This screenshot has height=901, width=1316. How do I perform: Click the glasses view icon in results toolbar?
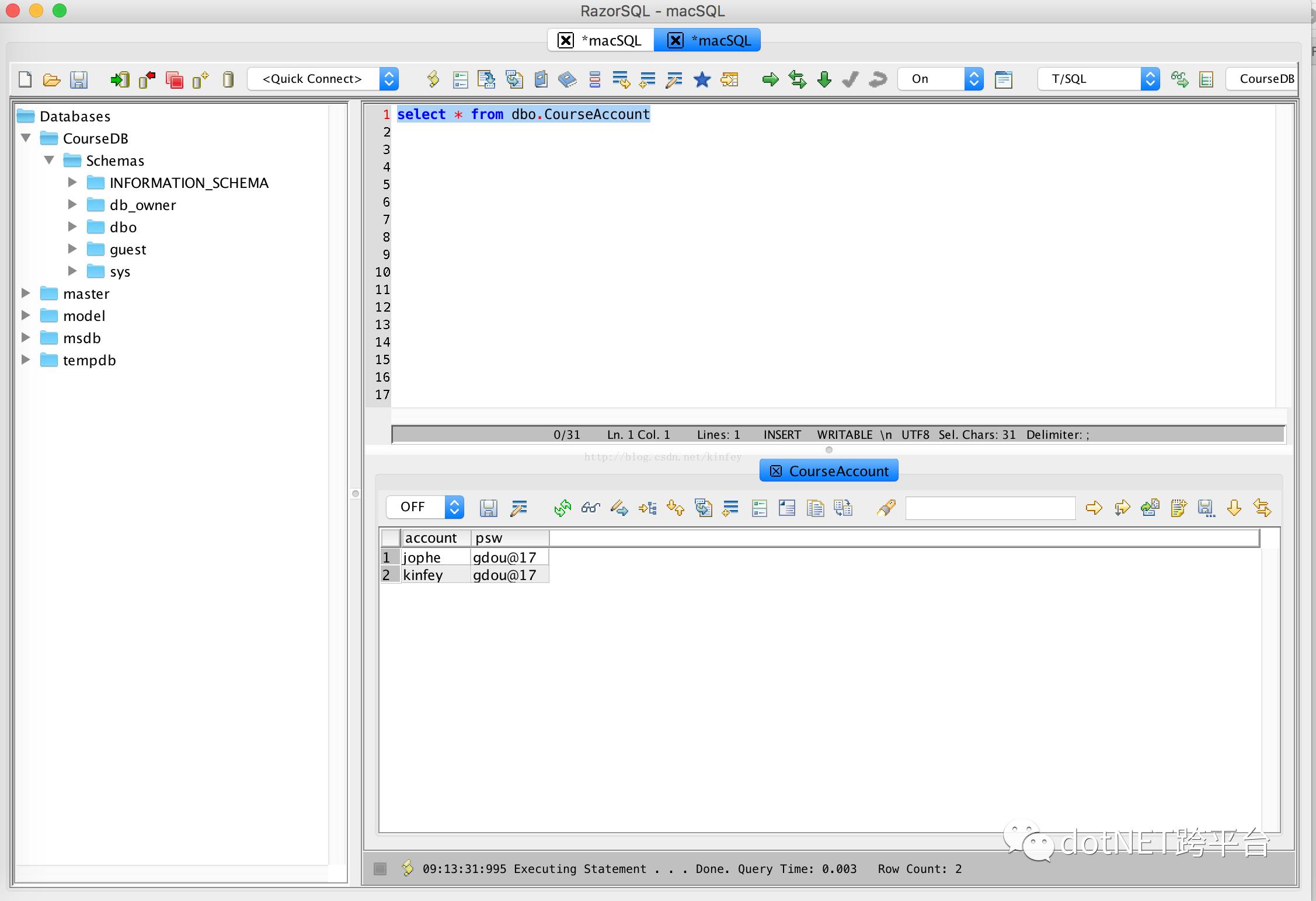coord(590,508)
